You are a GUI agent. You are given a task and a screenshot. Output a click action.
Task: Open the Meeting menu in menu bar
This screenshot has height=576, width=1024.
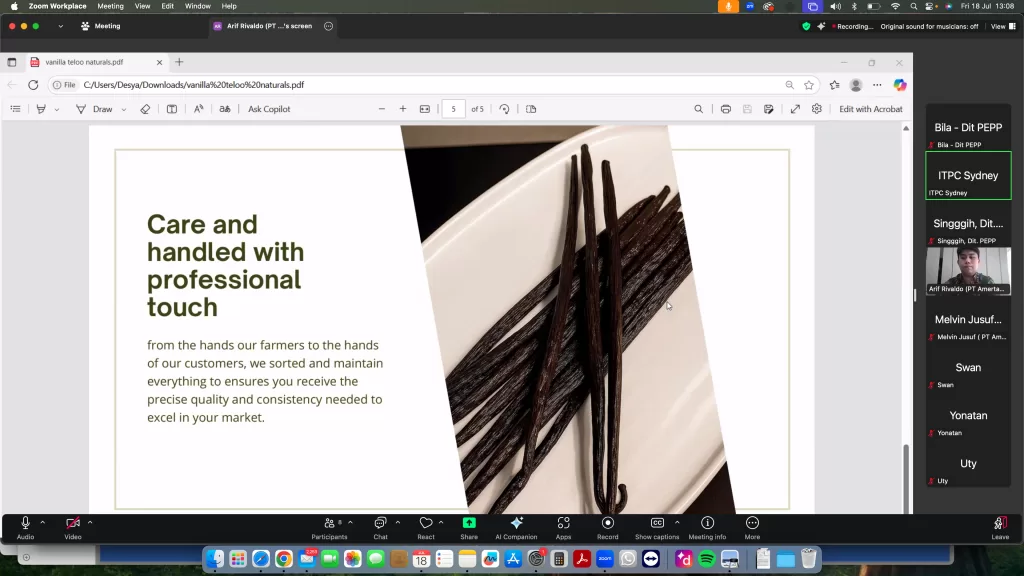(x=110, y=6)
